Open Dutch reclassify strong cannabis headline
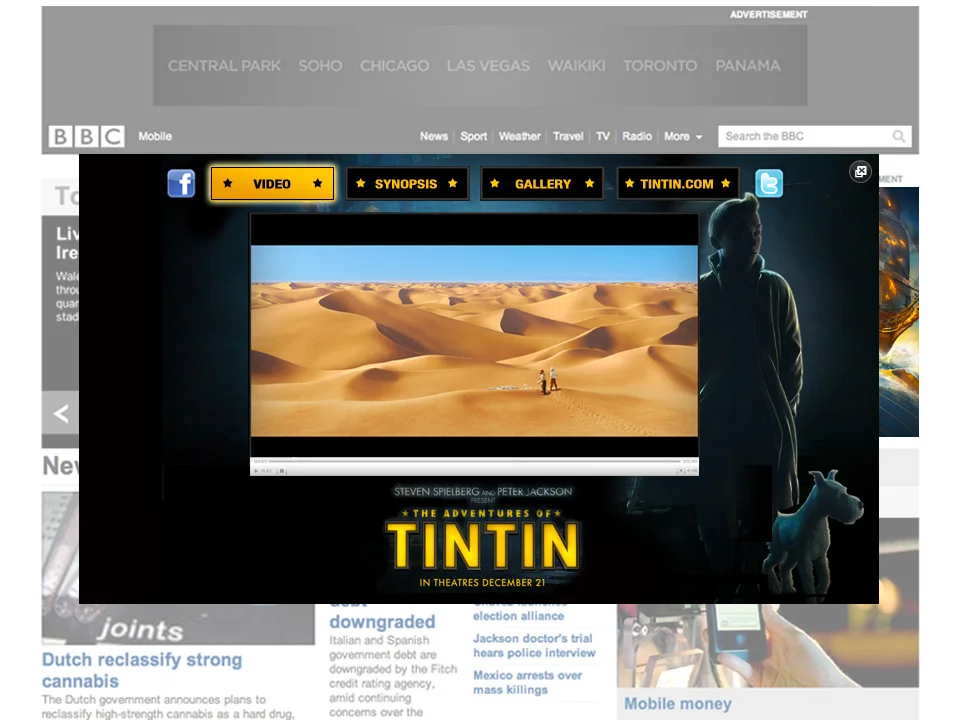Viewport: 960px width, 720px height. [142, 670]
